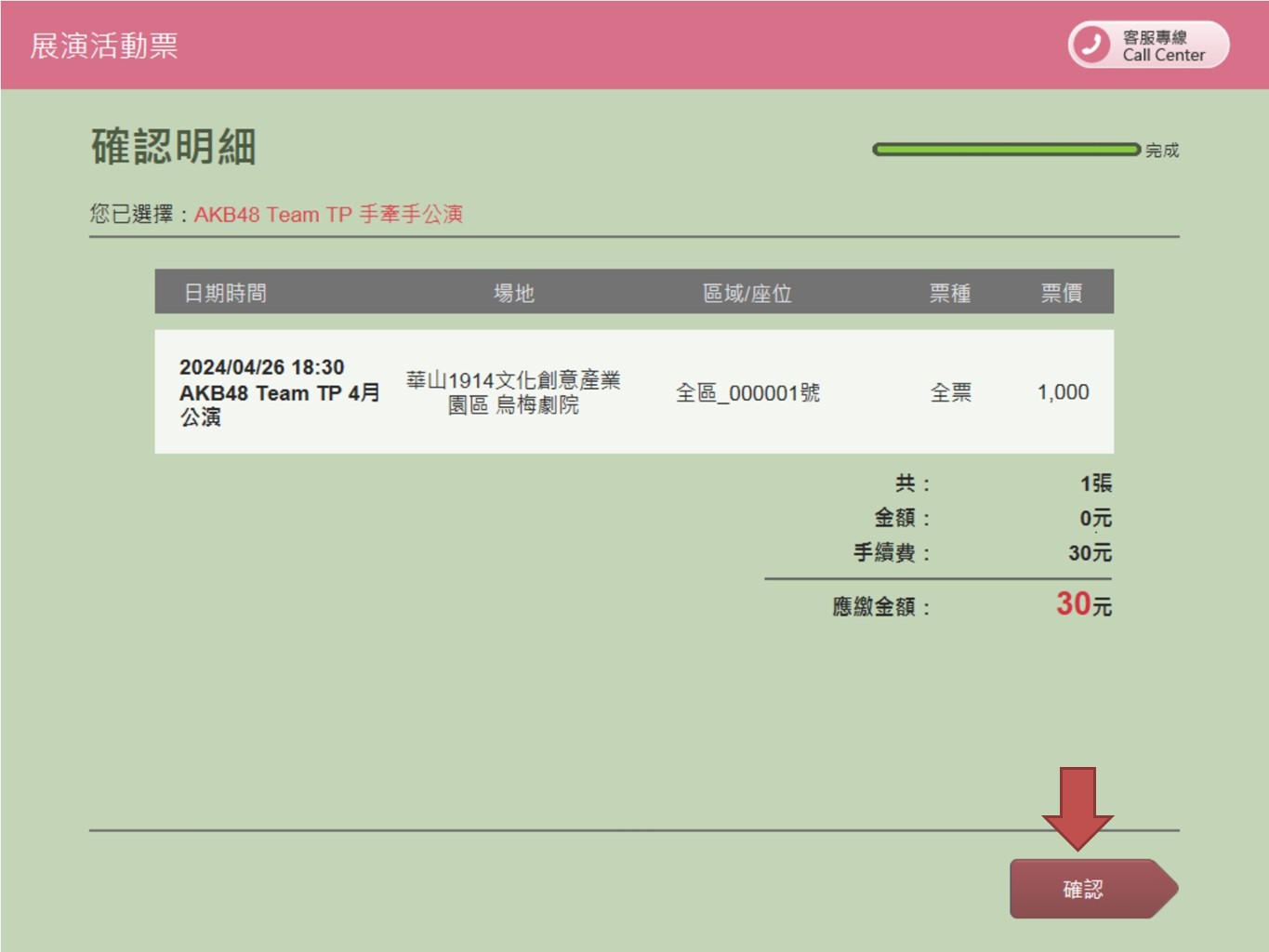This screenshot has height=952, width=1269.
Task: Select the 2024/04/26 18:30 date cell
Action: click(261, 367)
